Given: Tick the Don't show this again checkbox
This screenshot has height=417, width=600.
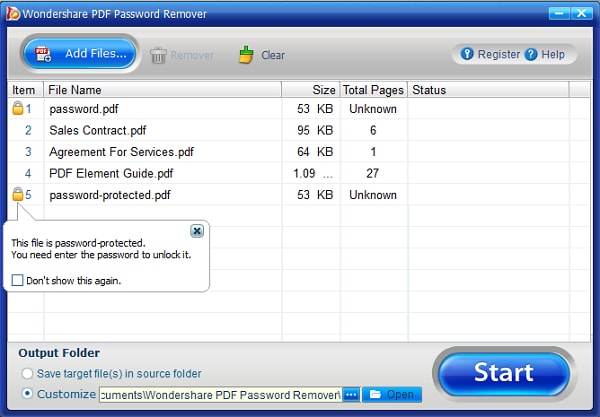Looking at the screenshot, I should coord(17,280).
